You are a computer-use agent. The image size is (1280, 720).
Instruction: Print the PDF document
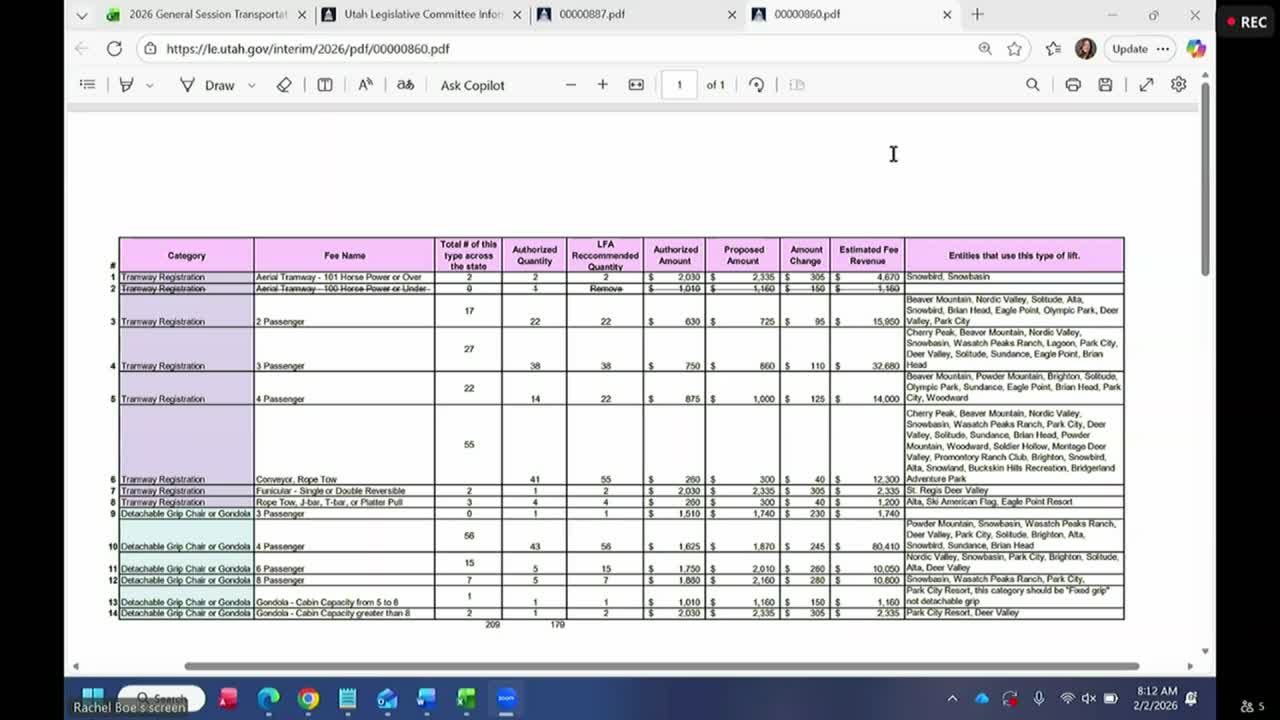coord(1072,85)
